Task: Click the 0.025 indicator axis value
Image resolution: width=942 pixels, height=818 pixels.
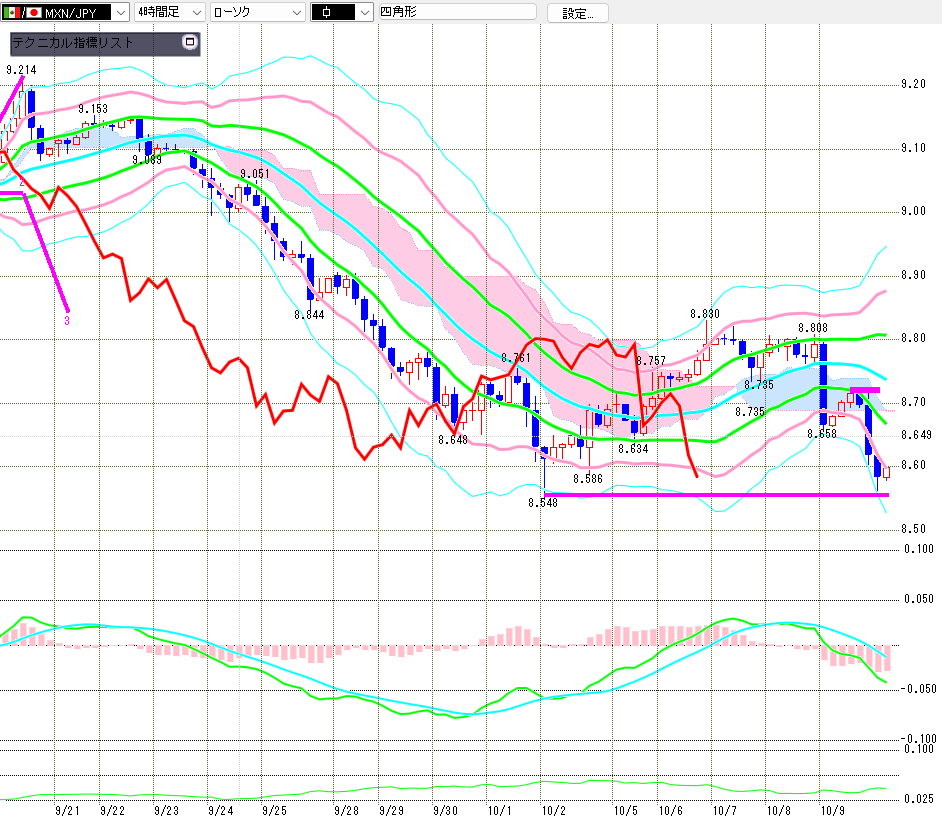Action: coord(919,799)
